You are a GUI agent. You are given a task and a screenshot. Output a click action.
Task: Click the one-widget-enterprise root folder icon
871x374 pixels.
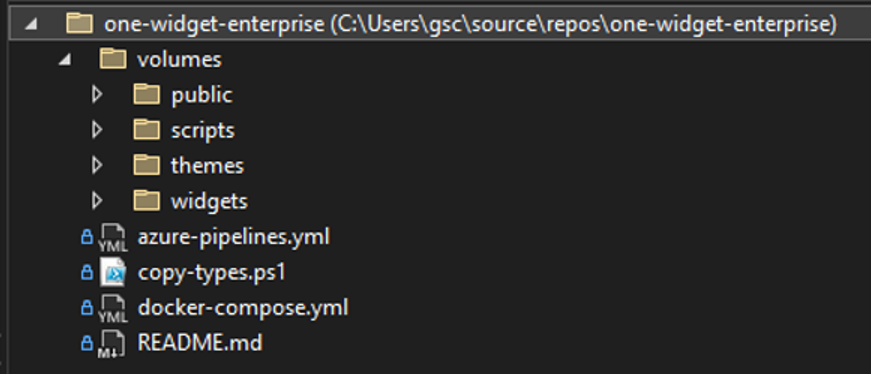[79, 23]
